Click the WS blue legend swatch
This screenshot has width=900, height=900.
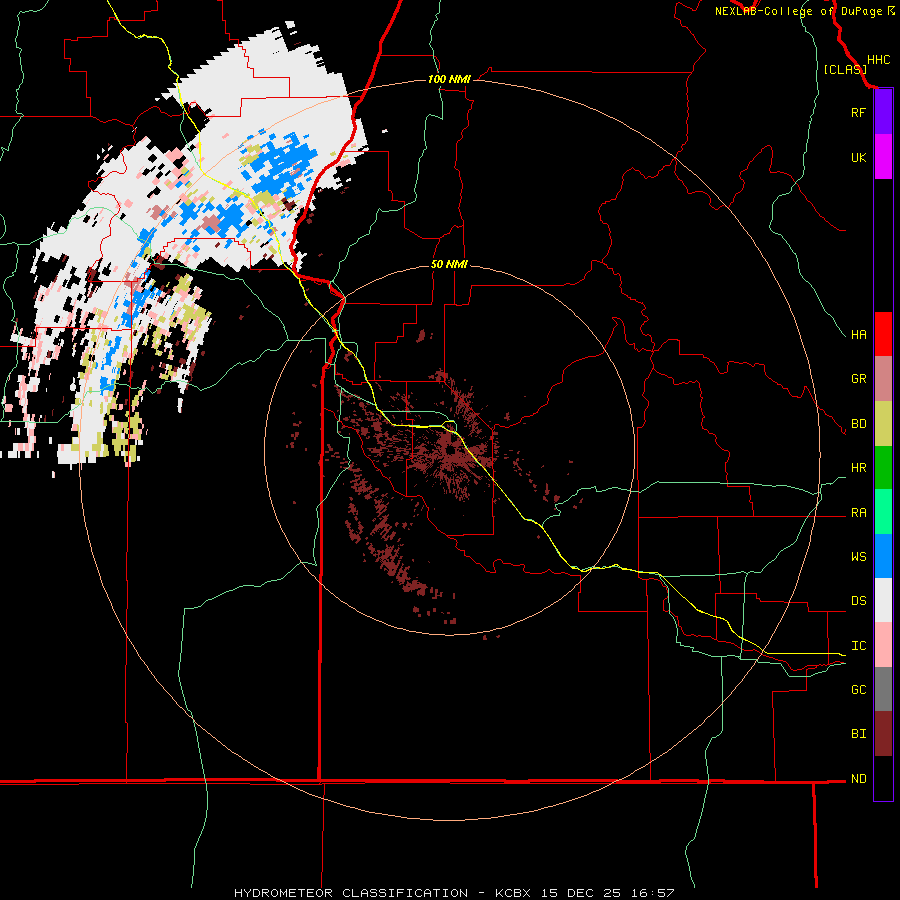(x=883, y=556)
